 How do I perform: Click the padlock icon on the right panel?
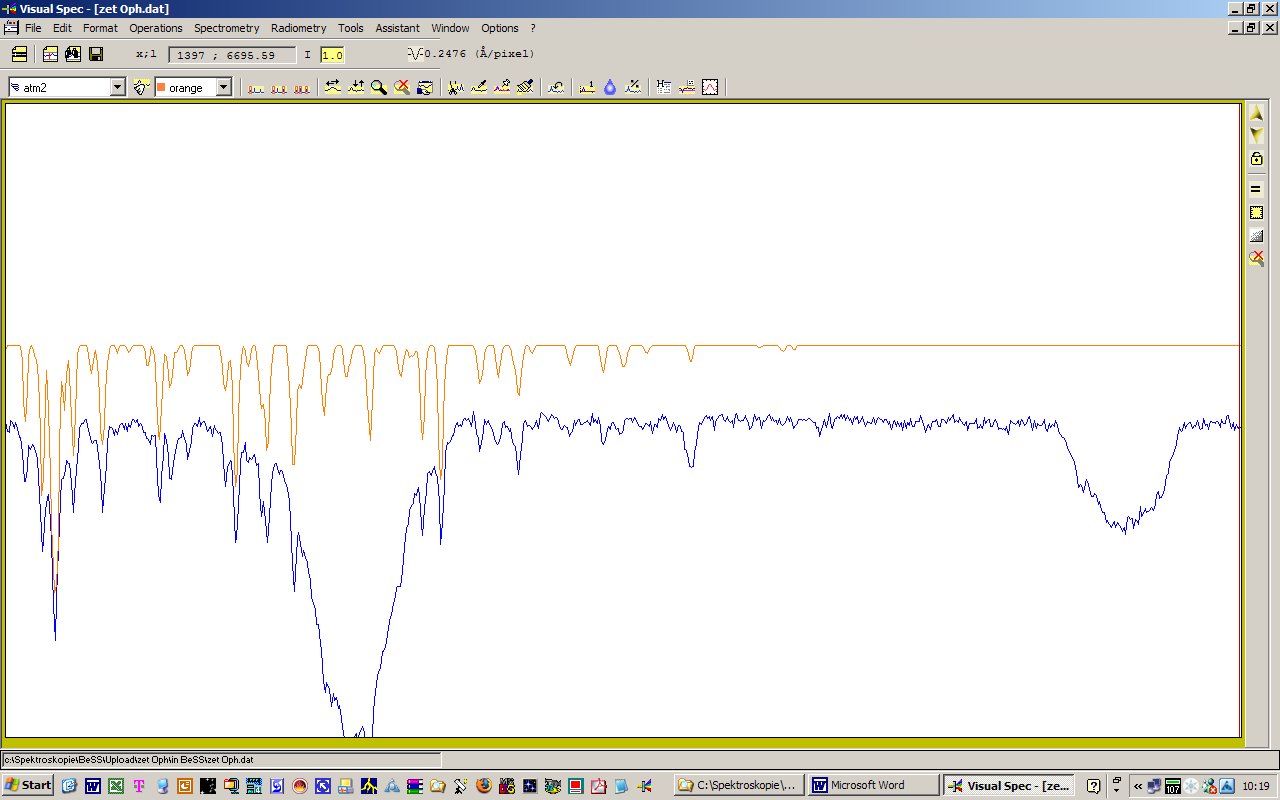point(1256,157)
